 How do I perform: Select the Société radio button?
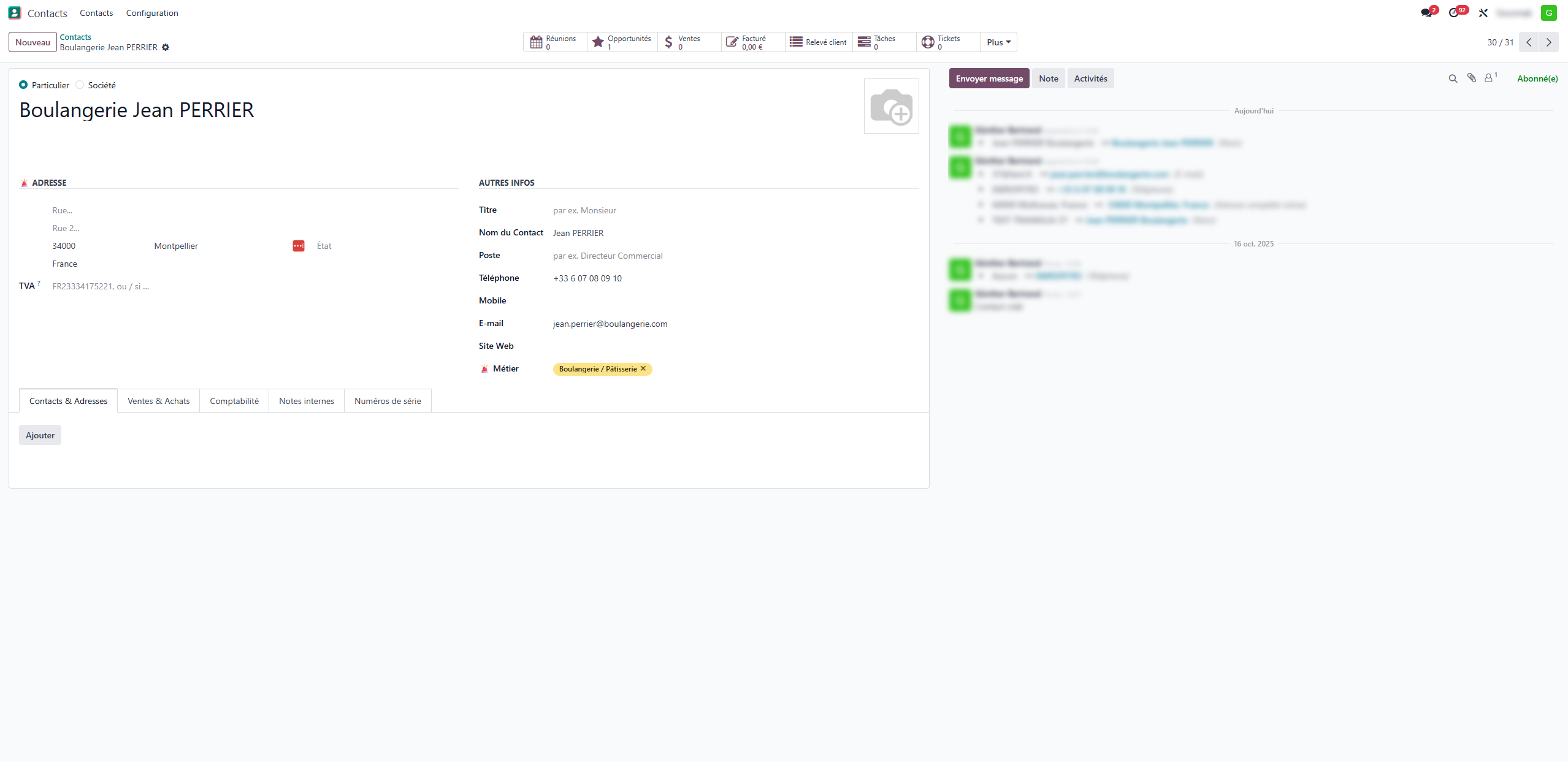[x=80, y=85]
